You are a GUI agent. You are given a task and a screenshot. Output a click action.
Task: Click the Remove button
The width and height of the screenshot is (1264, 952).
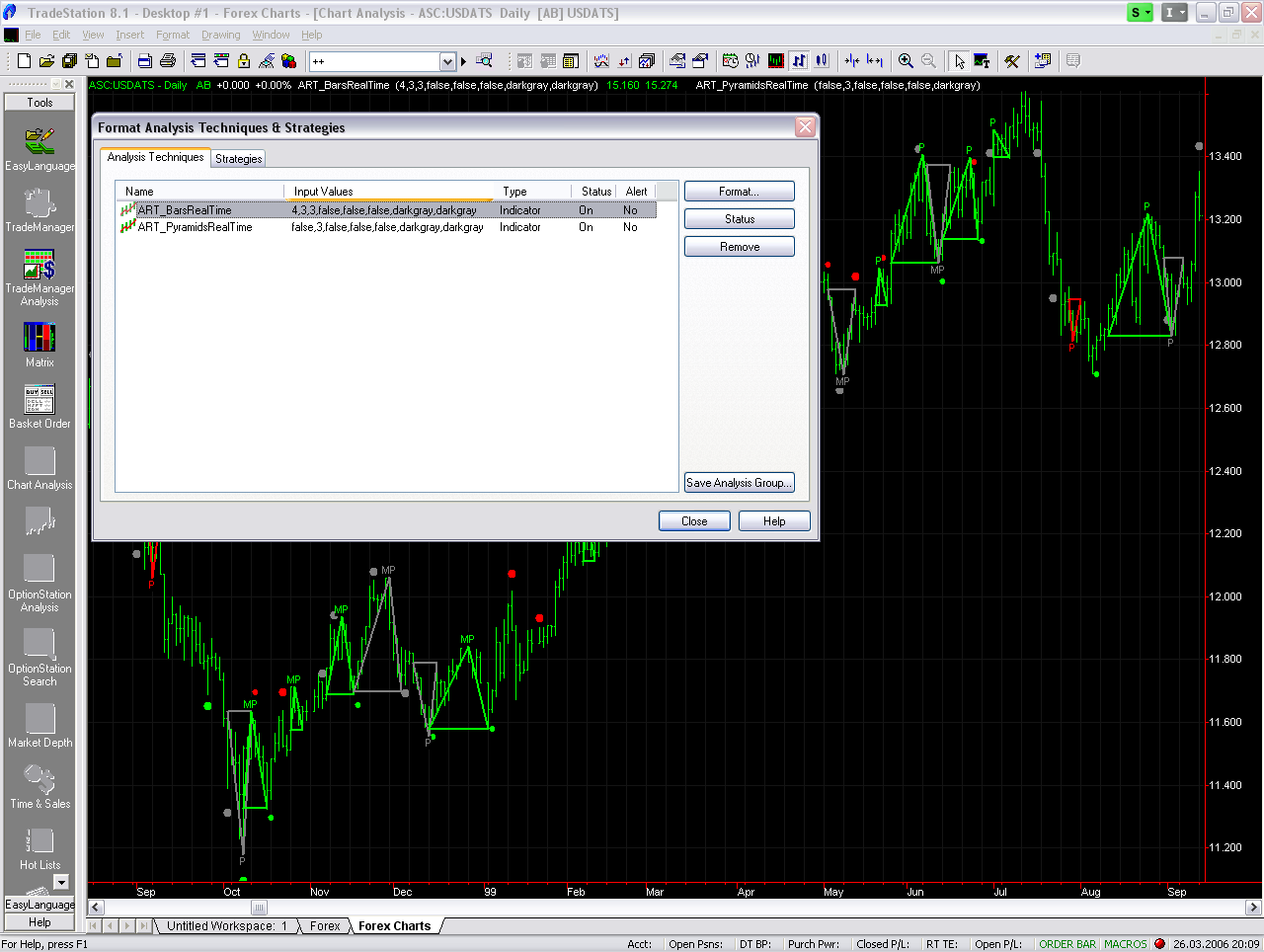(739, 247)
